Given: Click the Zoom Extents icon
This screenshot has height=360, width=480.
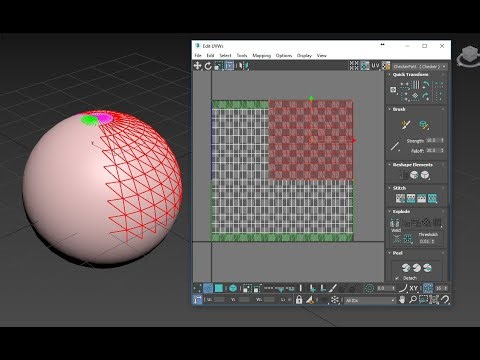Looking at the screenshot, I should point(434,300).
